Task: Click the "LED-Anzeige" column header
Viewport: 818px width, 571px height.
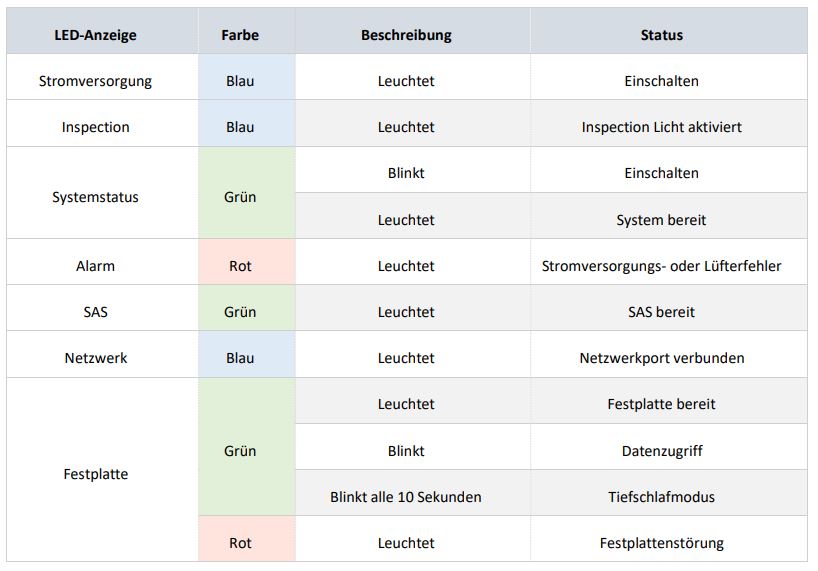Action: (x=95, y=35)
